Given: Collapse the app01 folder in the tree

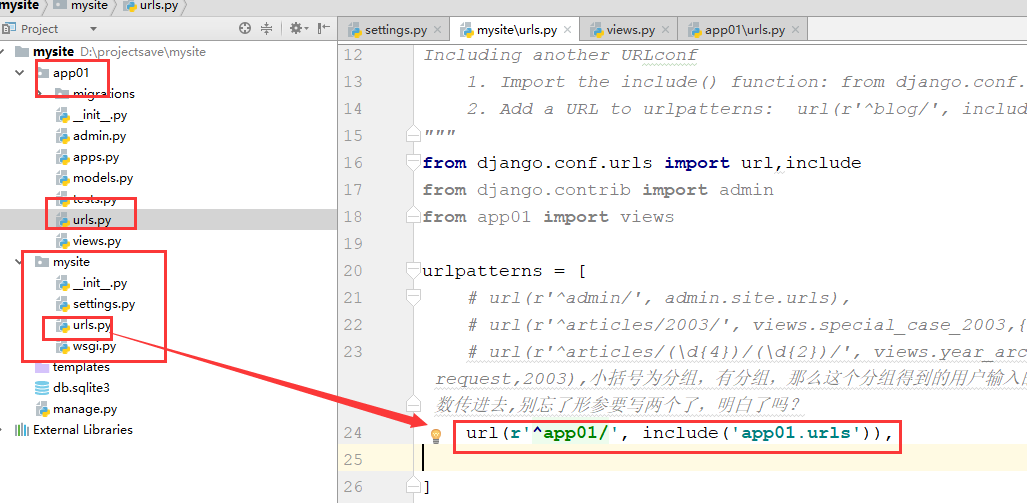Looking at the screenshot, I should click(x=21, y=73).
